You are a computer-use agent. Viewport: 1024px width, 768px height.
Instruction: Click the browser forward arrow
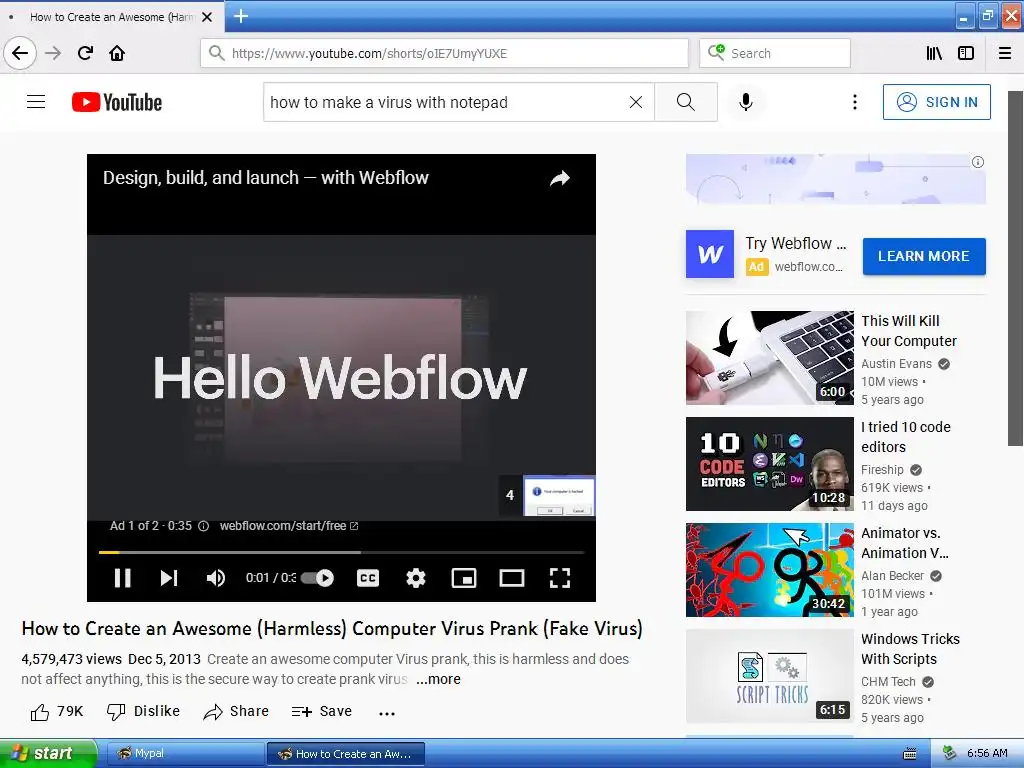coord(53,53)
